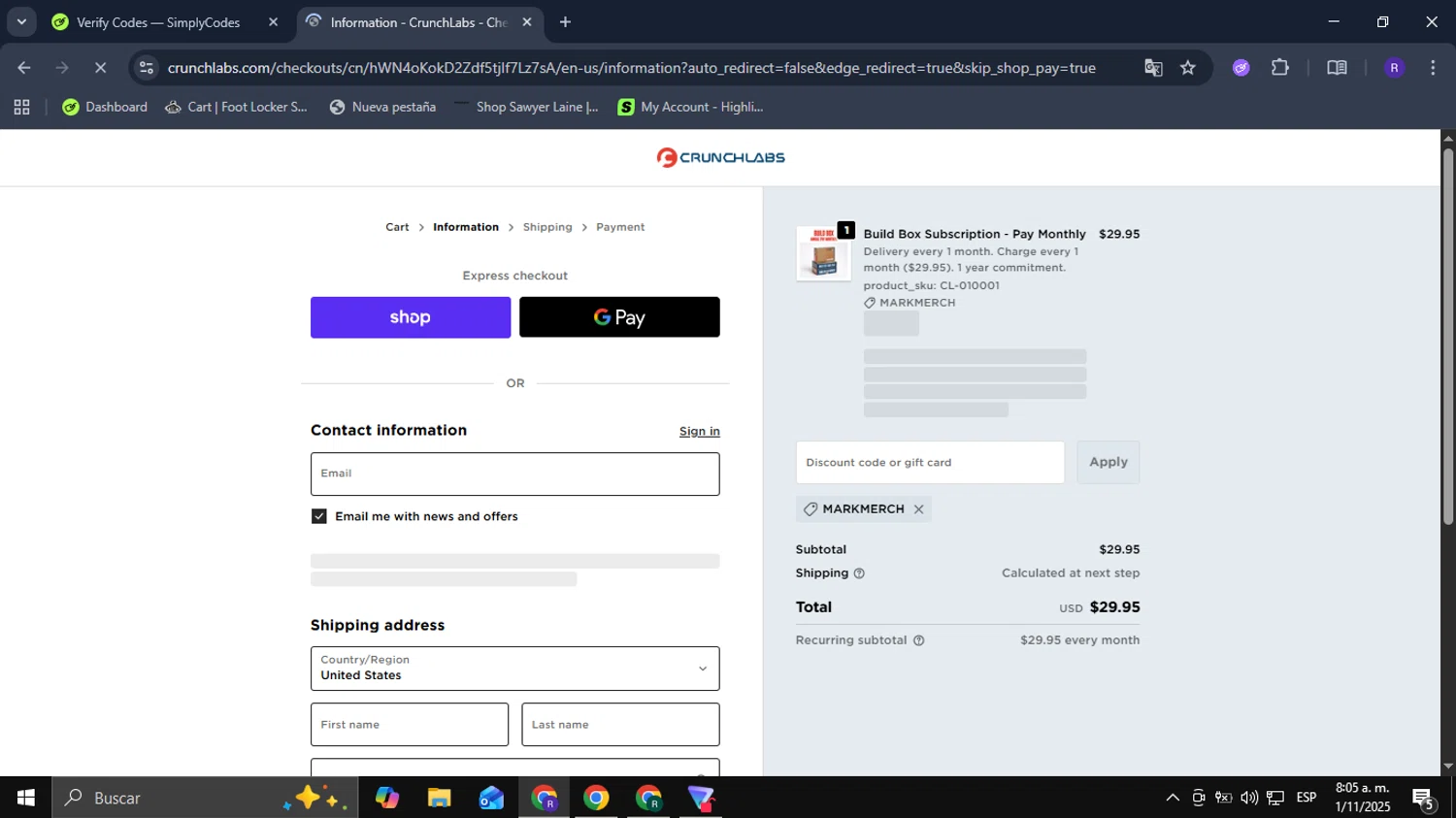
Task: Click the shipping help question mark icon
Action: [859, 573]
